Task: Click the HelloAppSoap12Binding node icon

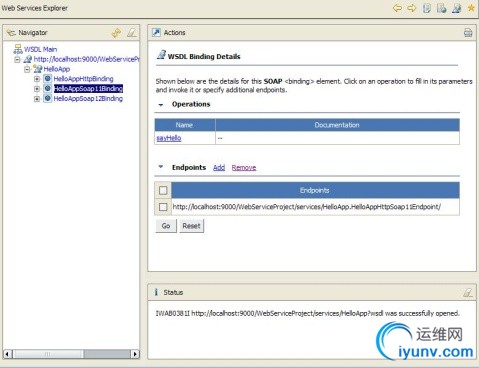Action: (x=48, y=98)
